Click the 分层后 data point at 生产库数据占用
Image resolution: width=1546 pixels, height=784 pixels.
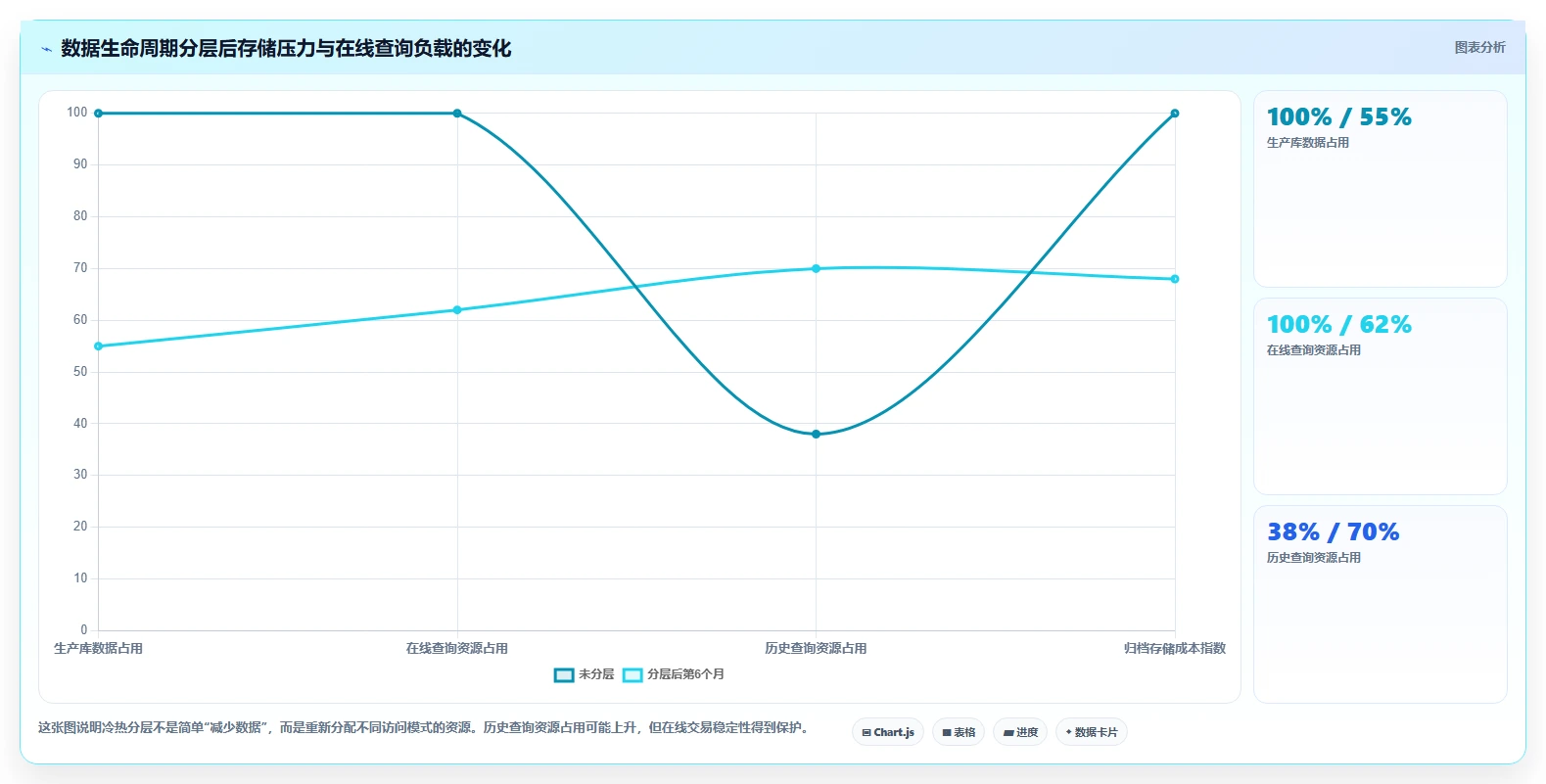[98, 346]
